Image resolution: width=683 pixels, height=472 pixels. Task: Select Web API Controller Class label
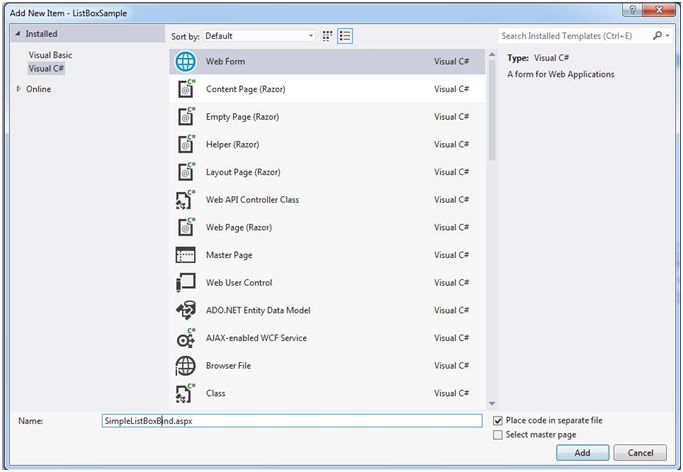click(x=252, y=199)
